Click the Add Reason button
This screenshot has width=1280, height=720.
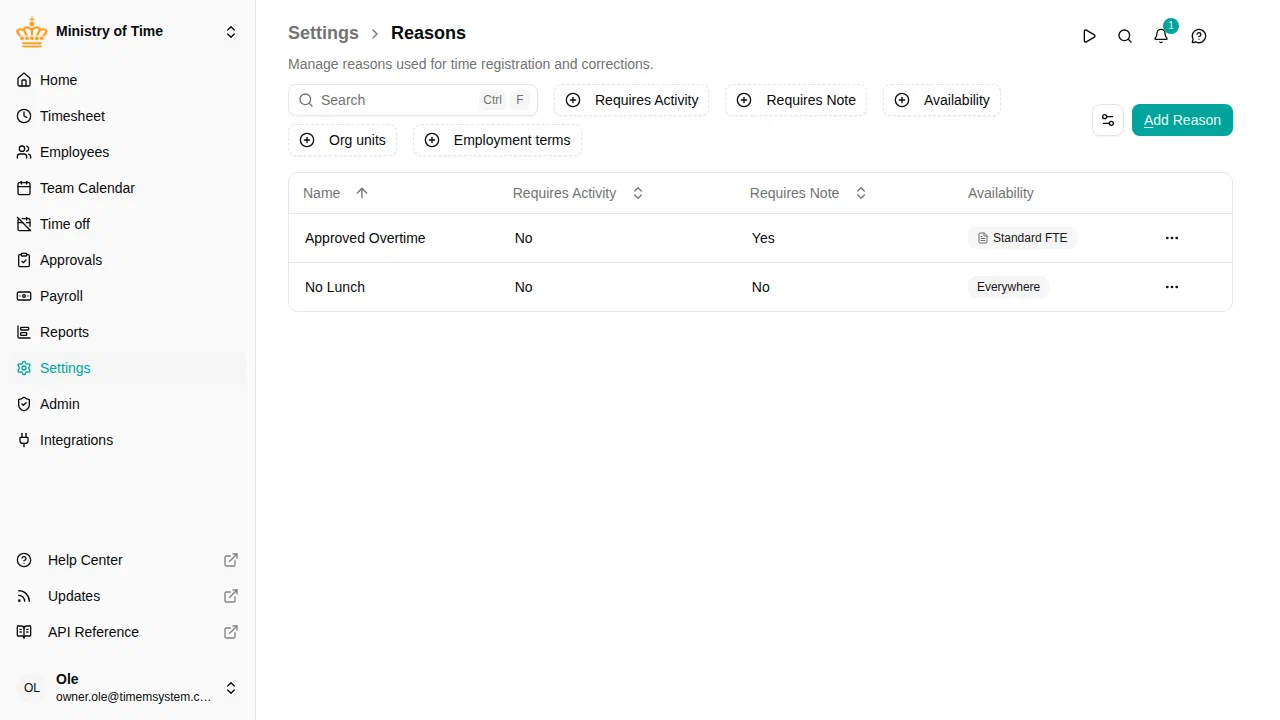(1182, 120)
